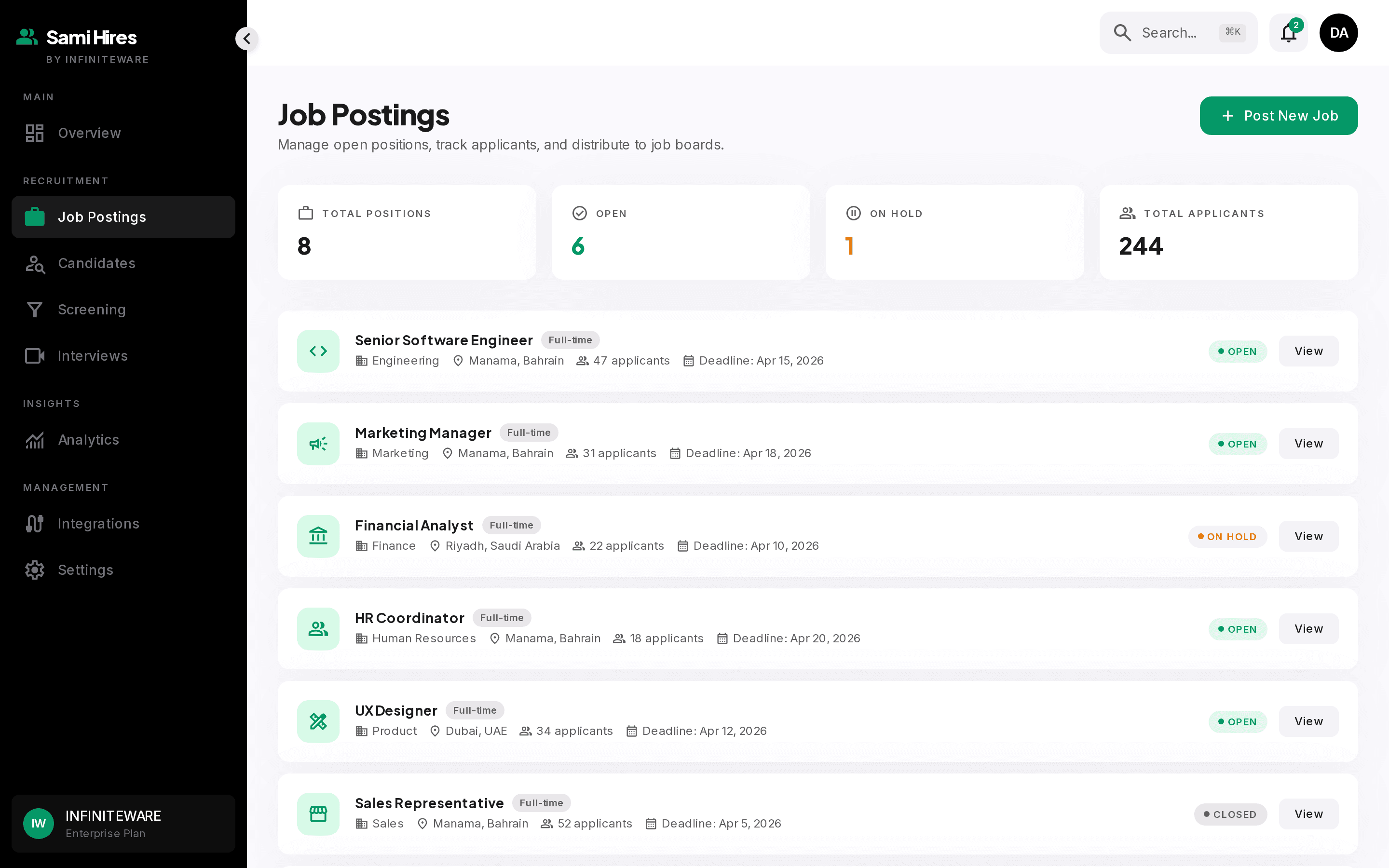This screenshot has width=1389, height=868.
Task: Open the notifications bell
Action: coord(1288,33)
